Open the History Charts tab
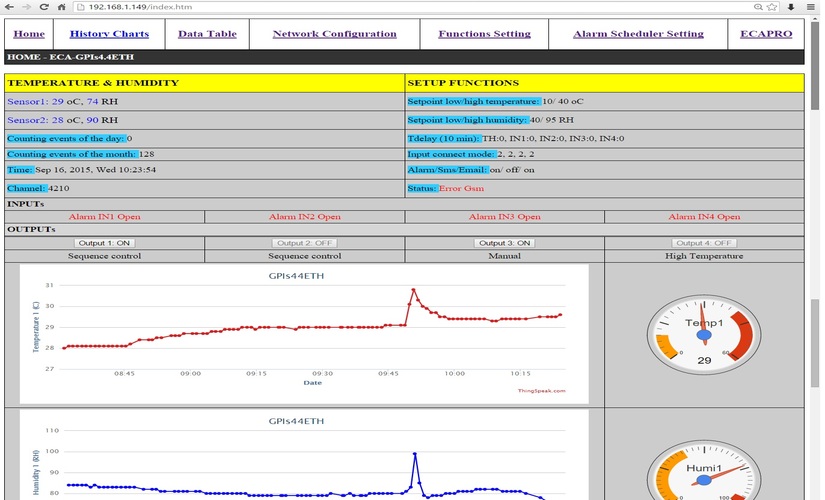Screen dimensions: 825x500 click(110, 34)
